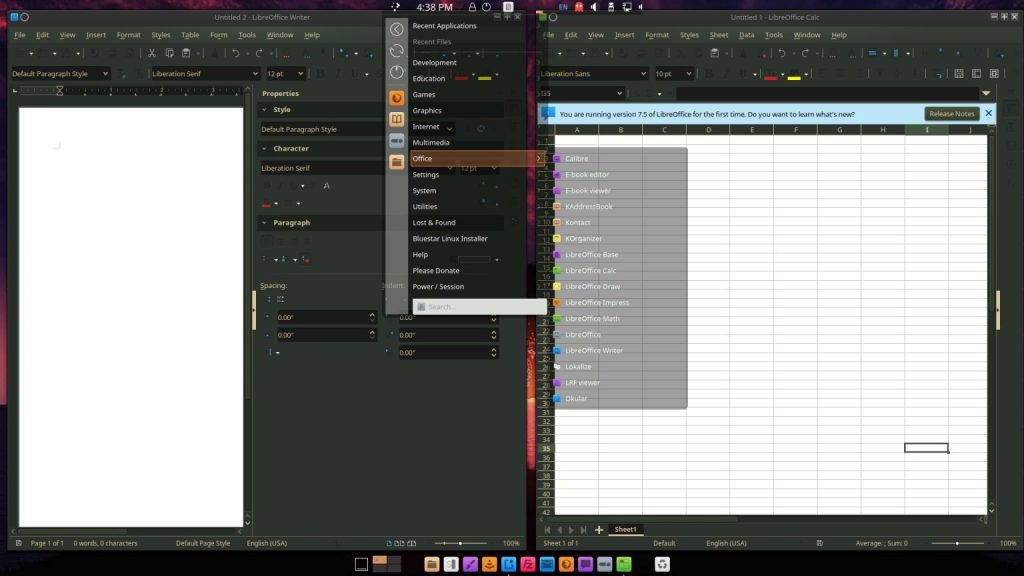1024x576 pixels.
Task: Close the release notes info bar
Action: point(988,114)
